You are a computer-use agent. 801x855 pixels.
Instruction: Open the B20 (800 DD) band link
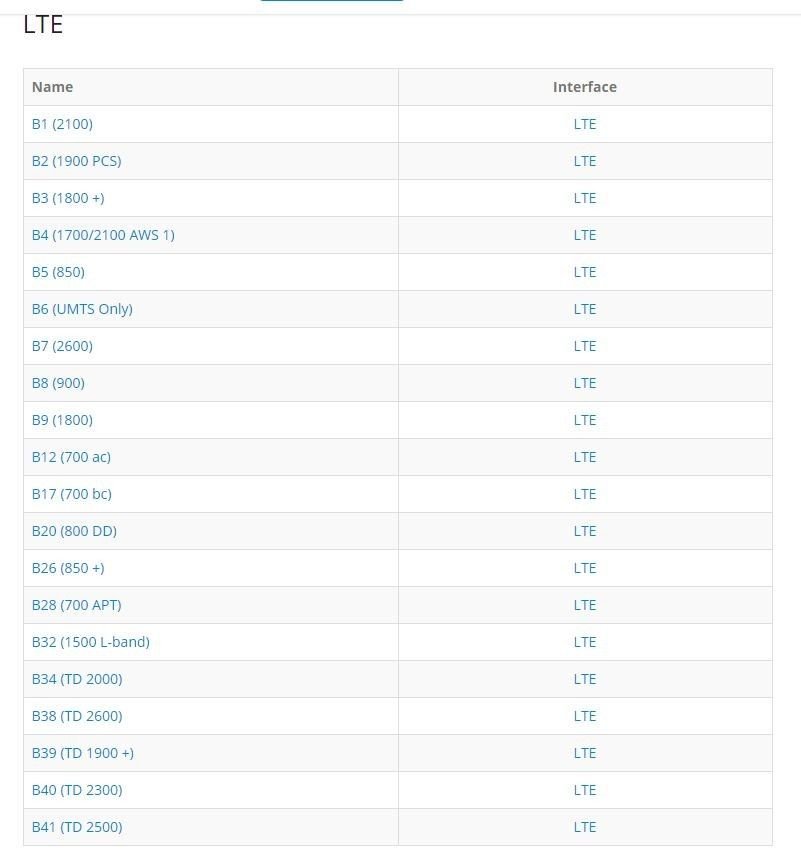[74, 532]
